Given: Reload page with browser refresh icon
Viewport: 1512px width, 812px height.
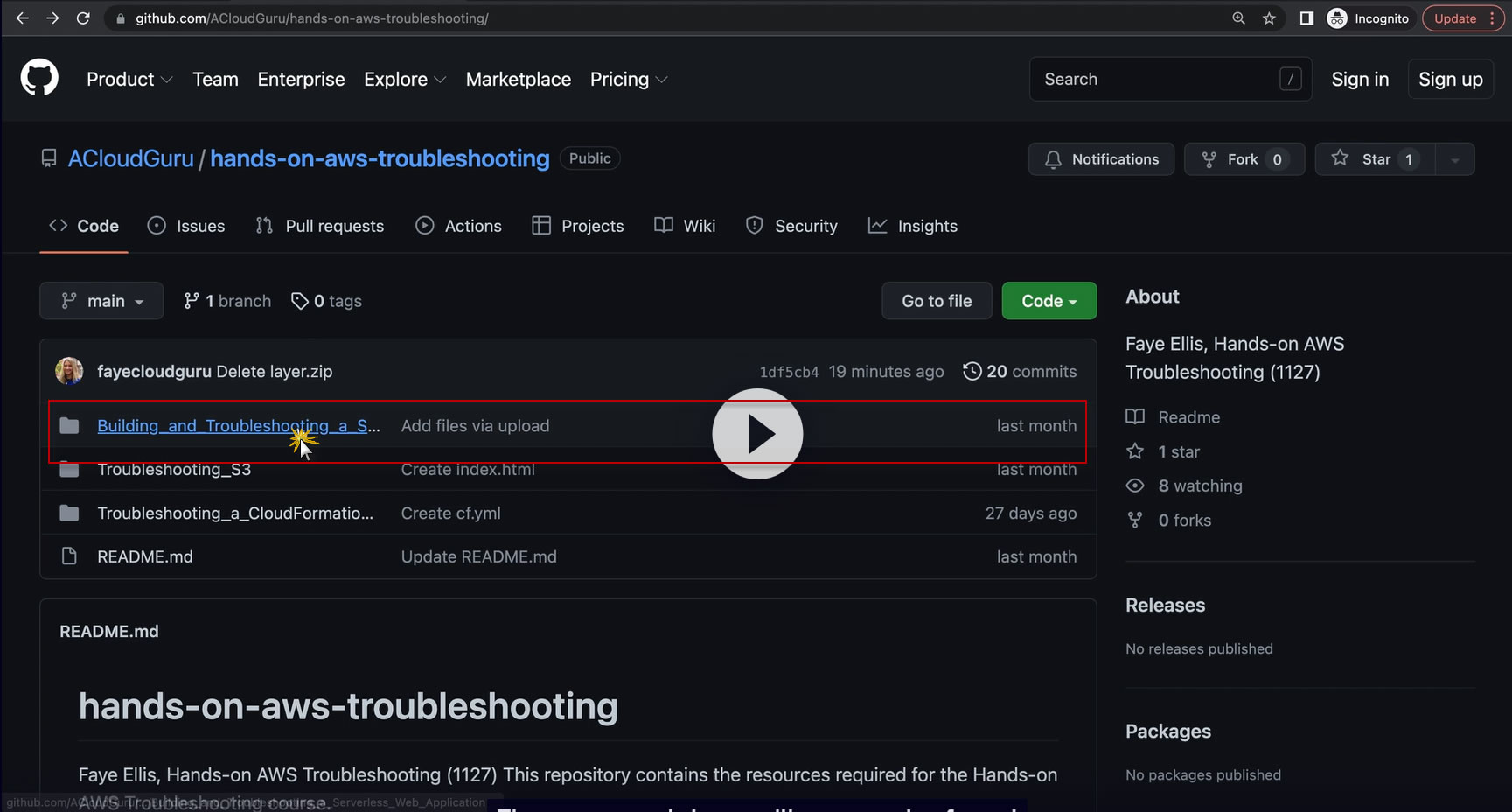Looking at the screenshot, I should tap(83, 18).
